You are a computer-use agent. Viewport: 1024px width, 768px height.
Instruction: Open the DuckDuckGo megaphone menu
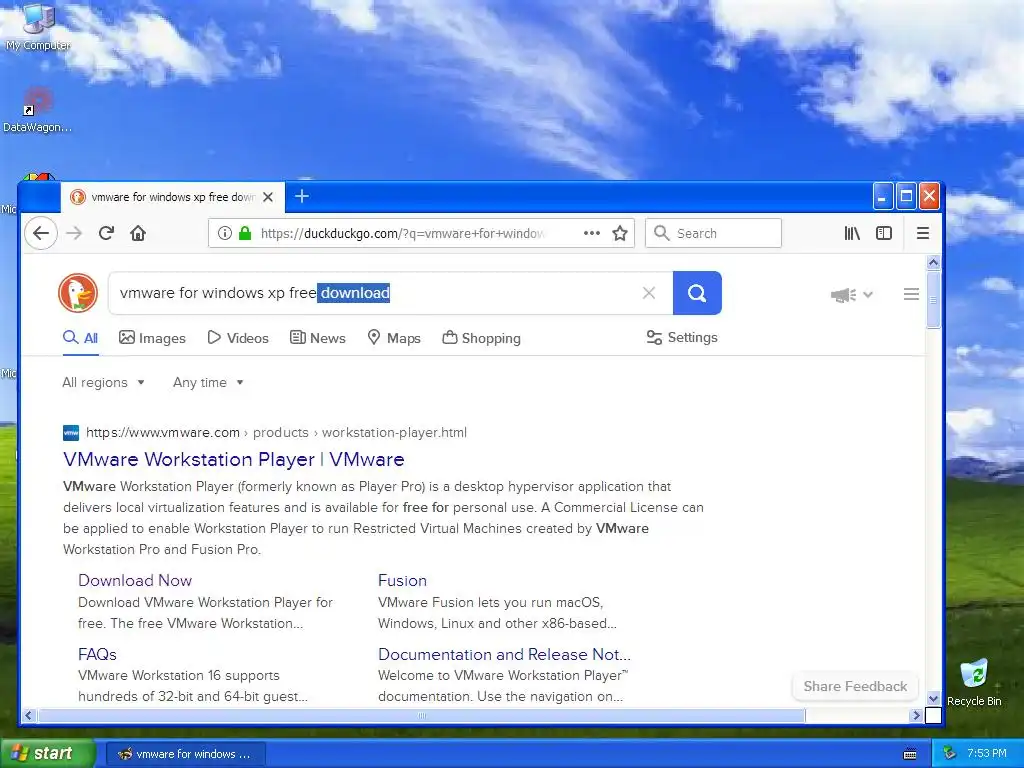click(x=852, y=295)
